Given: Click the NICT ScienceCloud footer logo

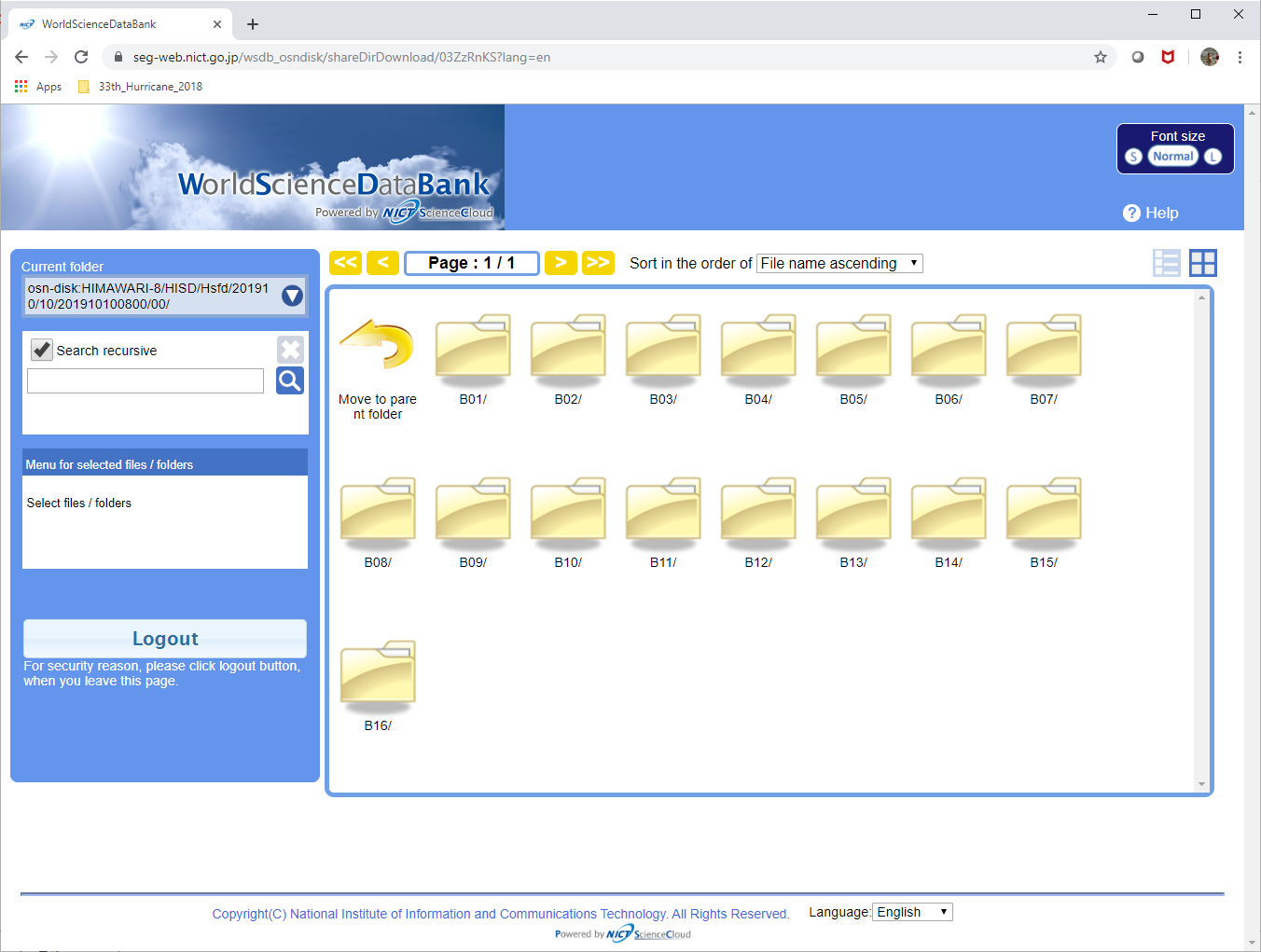Looking at the screenshot, I should pos(623,933).
